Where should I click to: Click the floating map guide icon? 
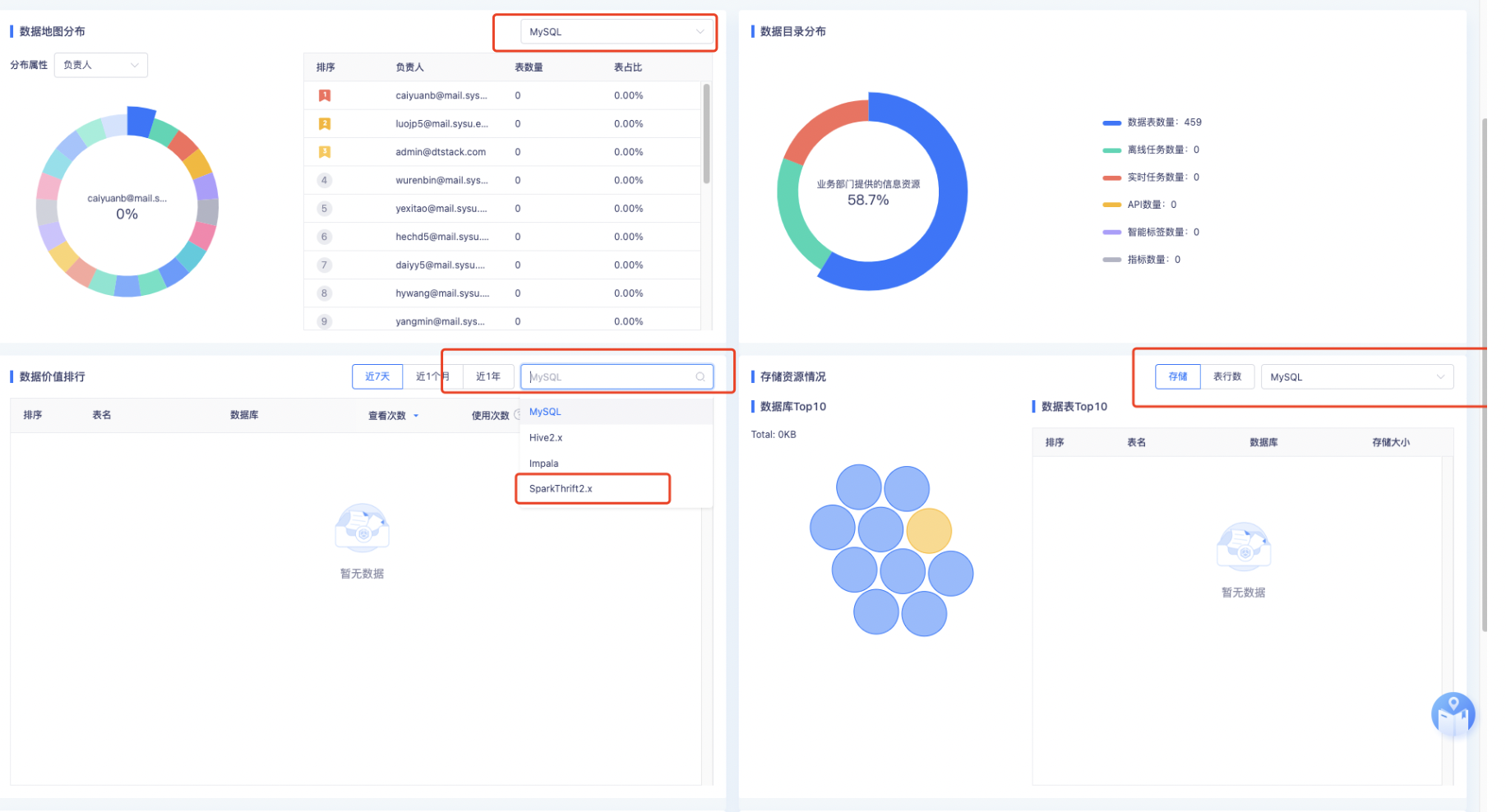(1453, 713)
